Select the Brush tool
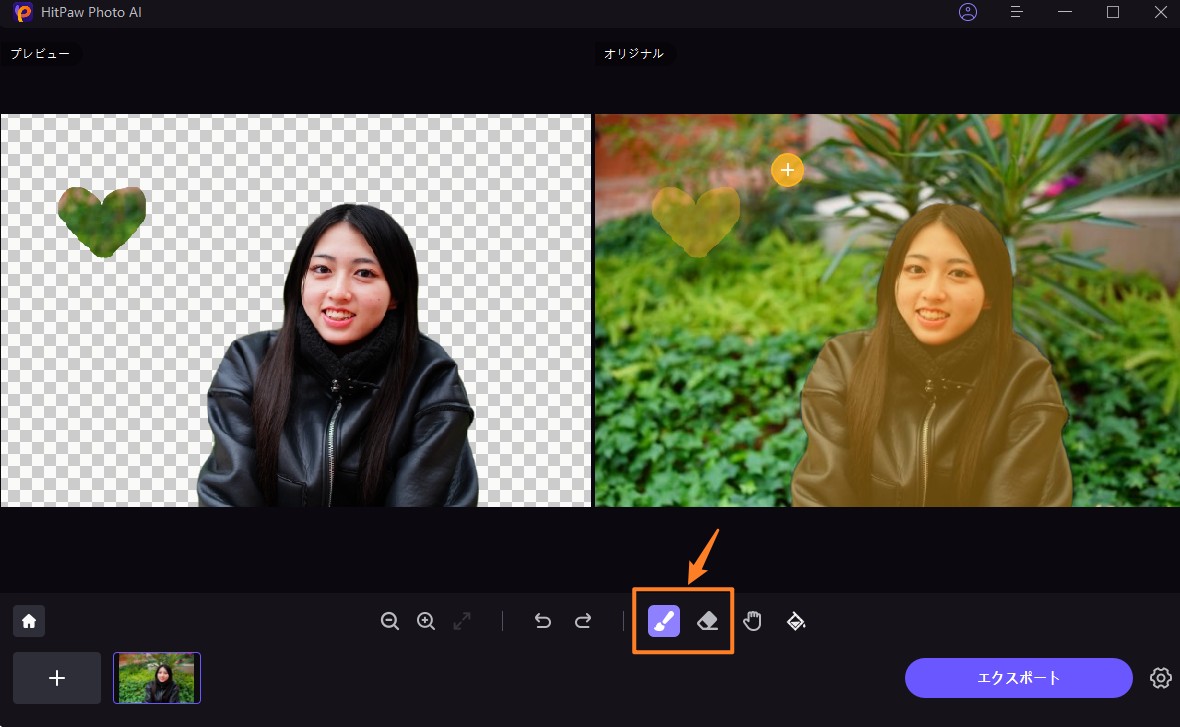 click(664, 621)
